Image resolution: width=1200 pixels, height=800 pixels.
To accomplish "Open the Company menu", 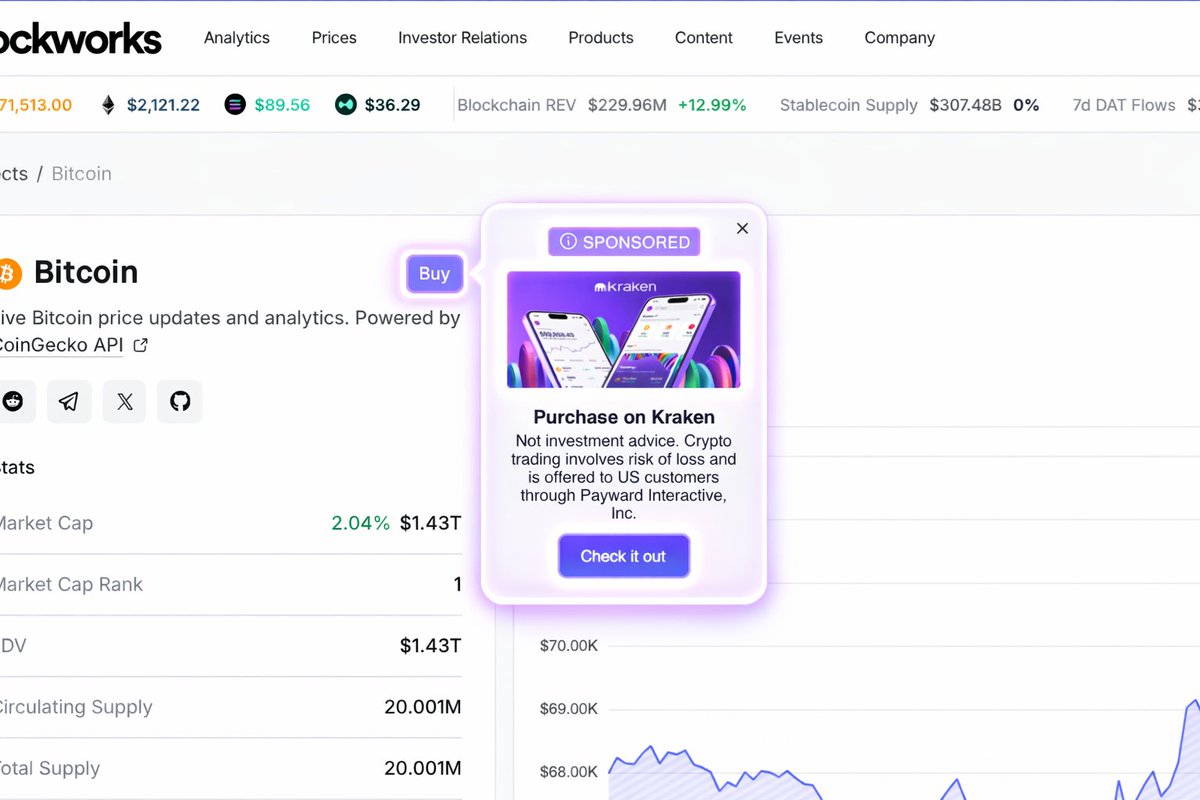I will (898, 38).
